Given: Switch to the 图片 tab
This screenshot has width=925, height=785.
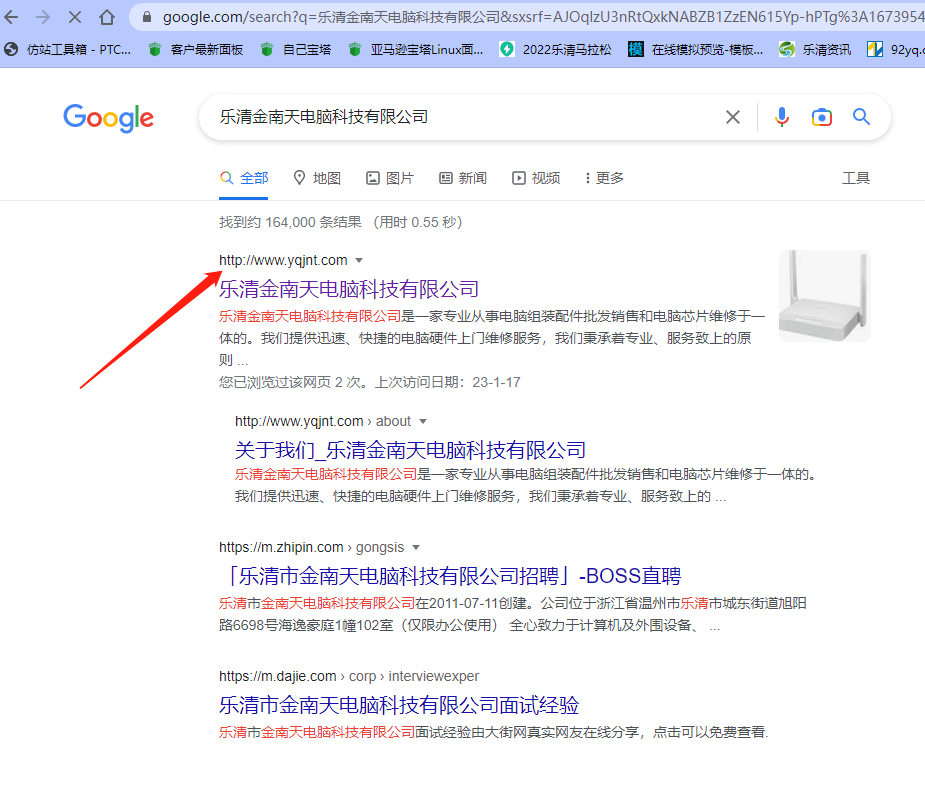Looking at the screenshot, I should click(x=390, y=178).
